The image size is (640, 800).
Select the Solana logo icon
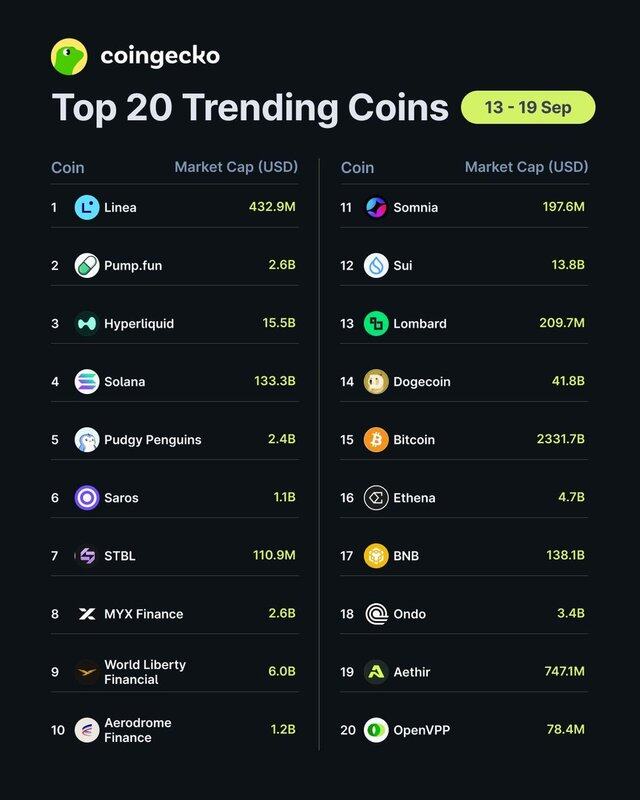click(x=87, y=382)
